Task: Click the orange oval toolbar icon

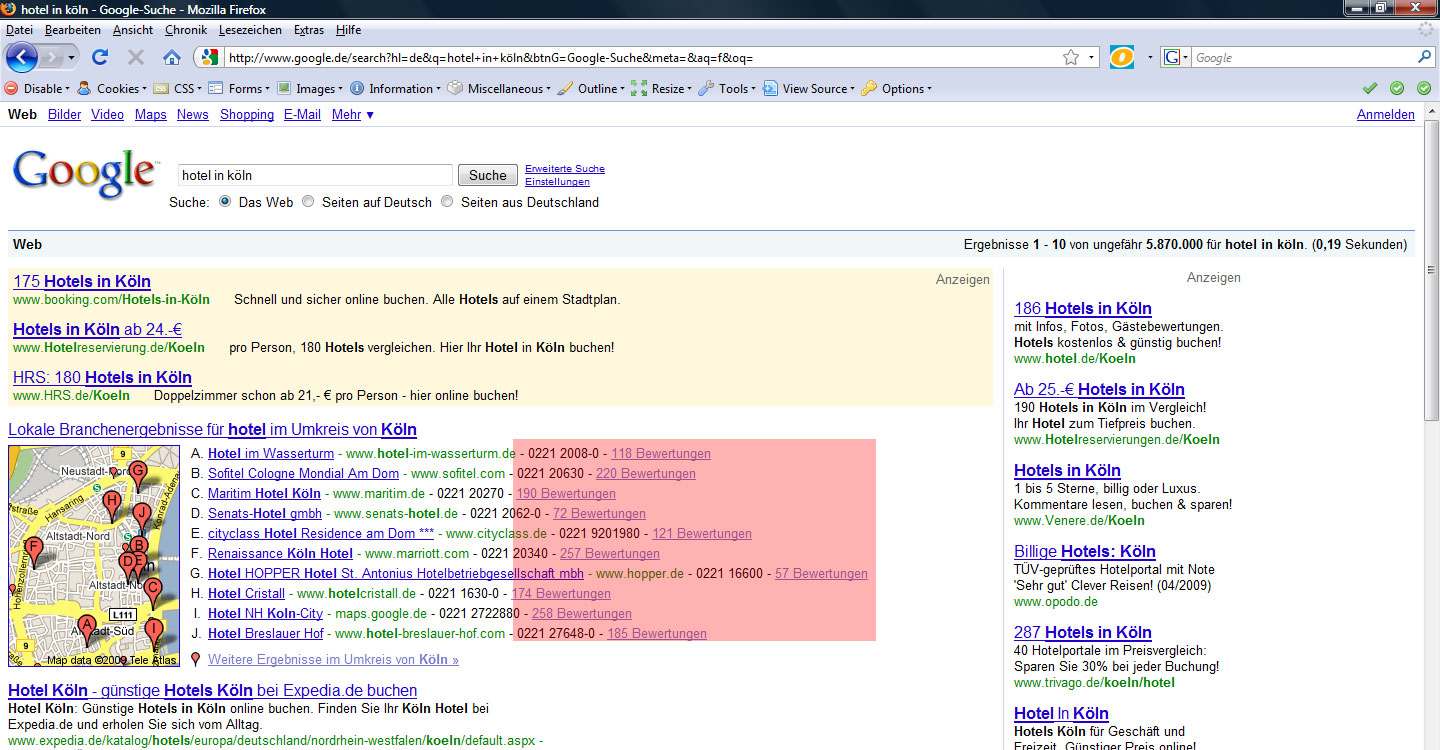Action: [x=1121, y=57]
